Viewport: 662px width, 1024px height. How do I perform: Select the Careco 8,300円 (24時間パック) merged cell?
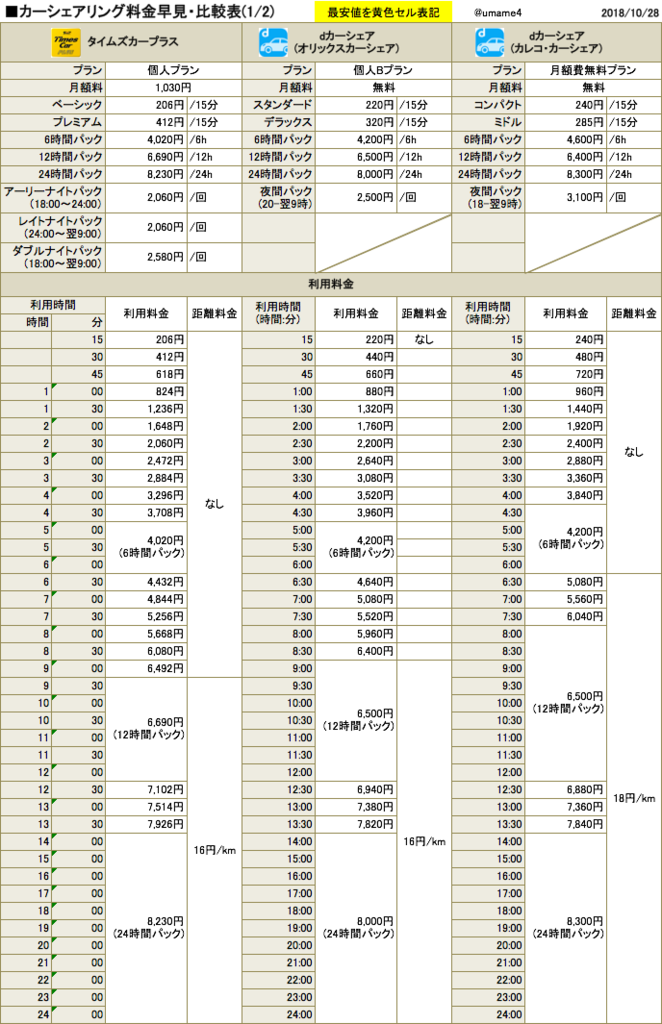tap(565, 928)
